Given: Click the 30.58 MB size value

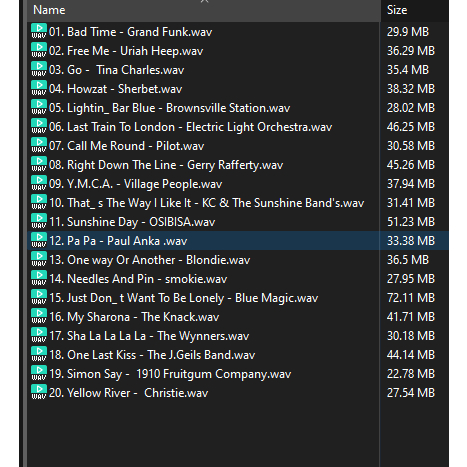Looking at the screenshot, I should tap(411, 146).
